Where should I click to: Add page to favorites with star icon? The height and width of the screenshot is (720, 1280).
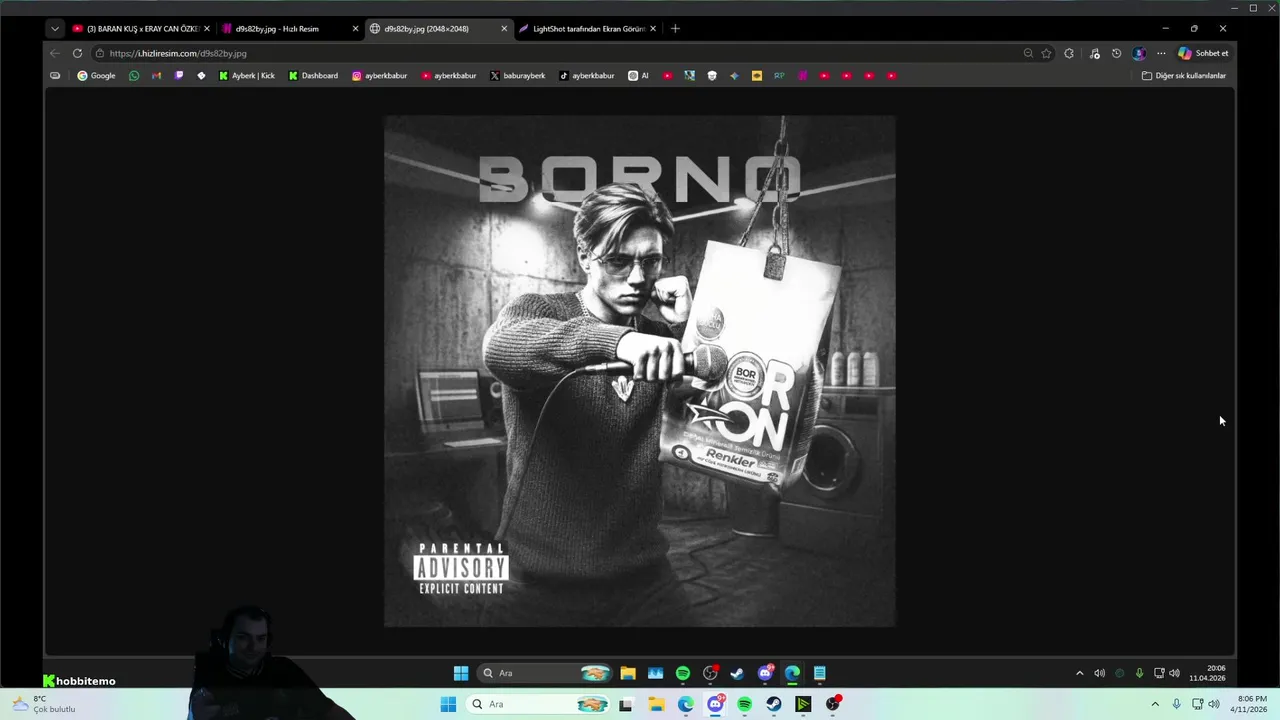(1046, 53)
